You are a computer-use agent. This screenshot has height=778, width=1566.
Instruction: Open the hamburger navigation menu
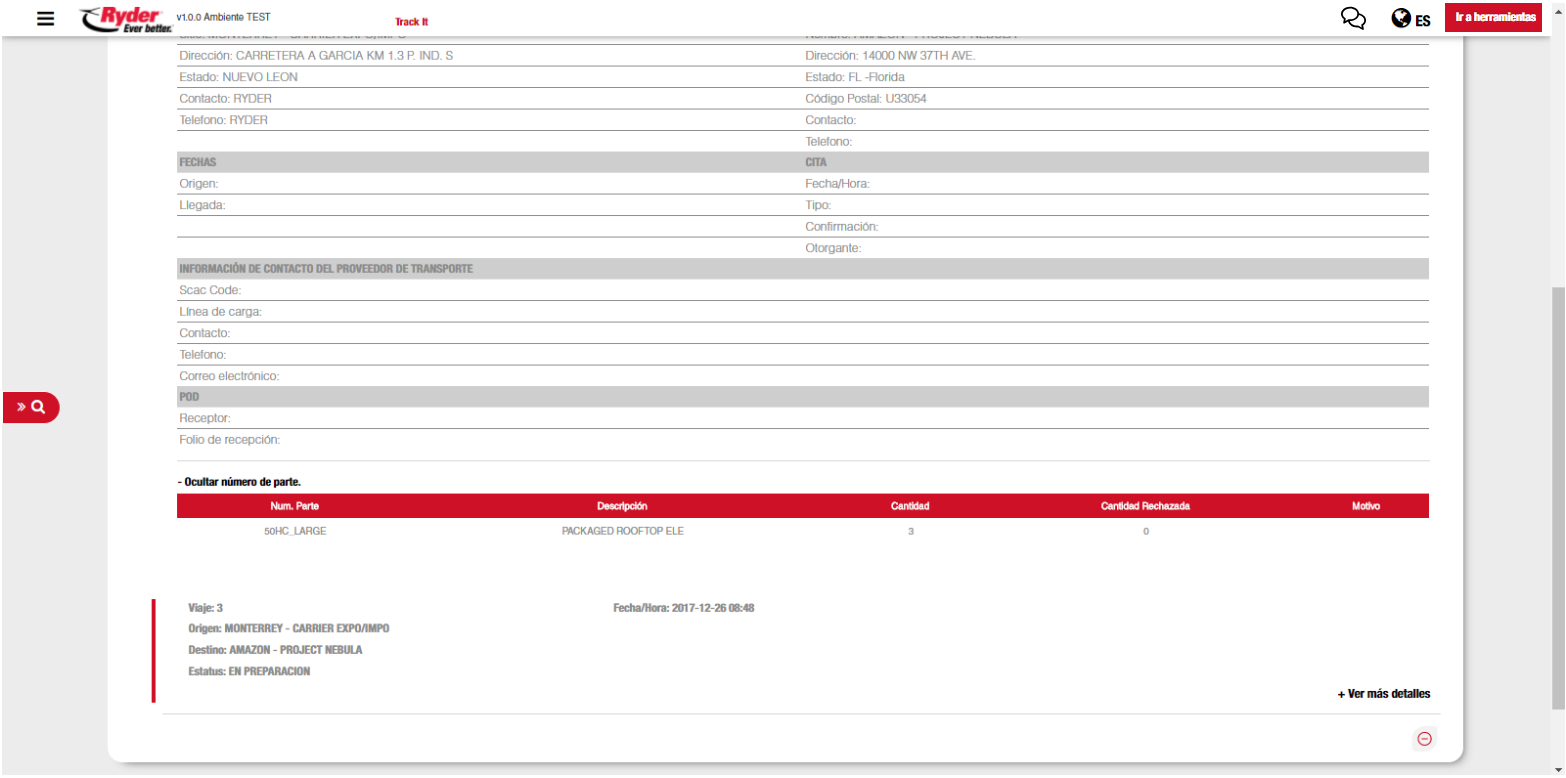click(45, 18)
